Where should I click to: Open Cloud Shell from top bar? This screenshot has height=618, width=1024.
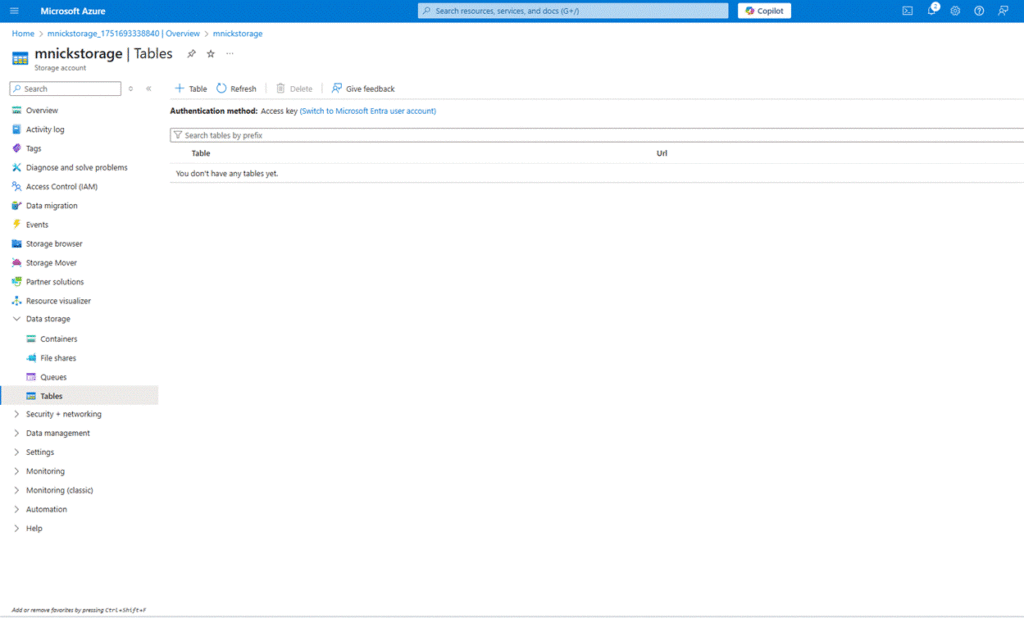tap(907, 11)
